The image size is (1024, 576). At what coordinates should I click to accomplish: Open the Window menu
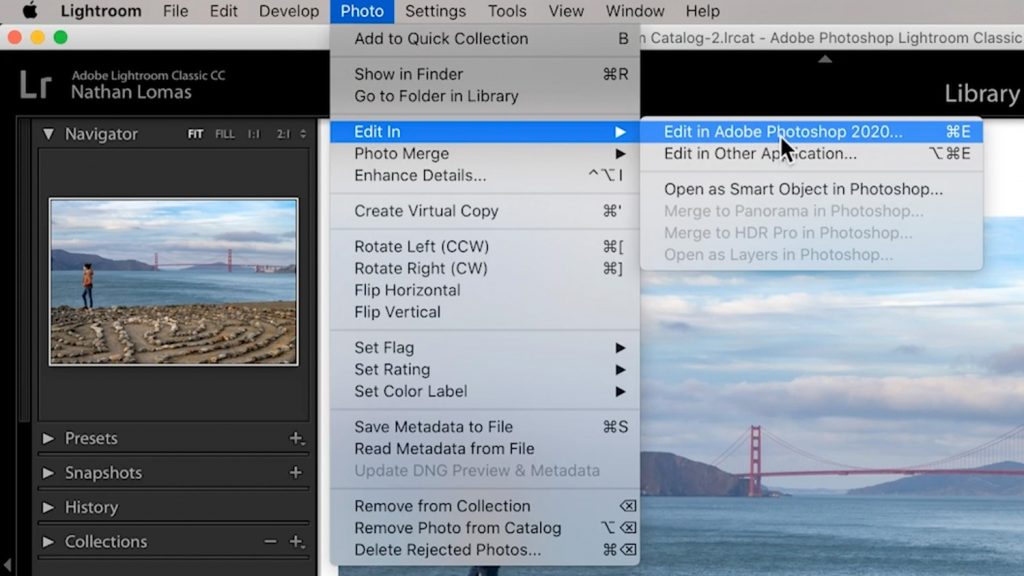pyautogui.click(x=635, y=11)
